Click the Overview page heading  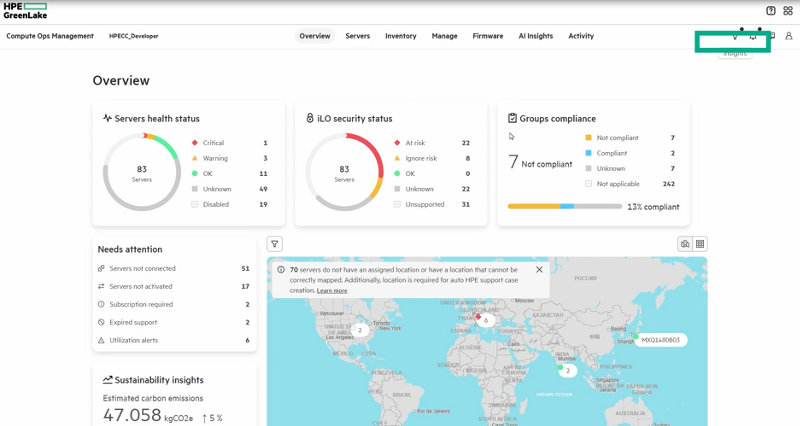(121, 81)
